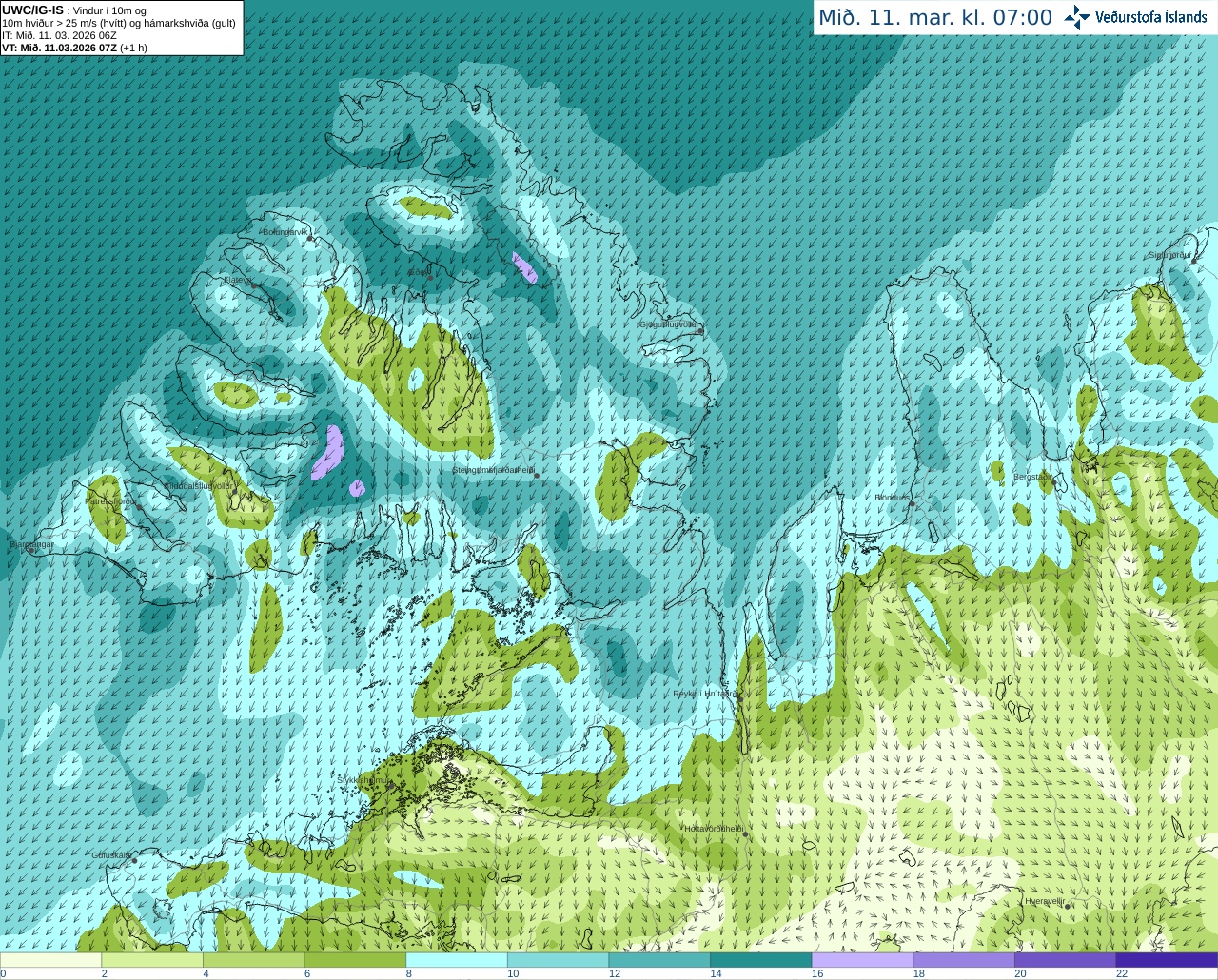
Task: Select the 10m hviður > 25 m/s description line
Action: pyautogui.click(x=119, y=23)
